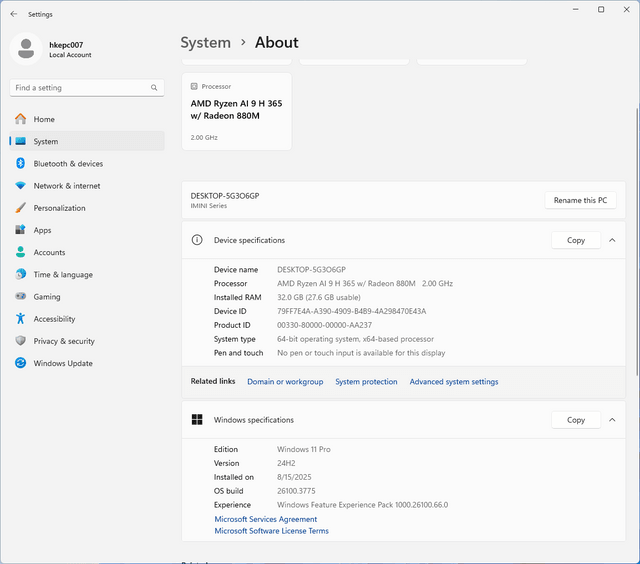Click the Device specifications info icon
Image resolution: width=640 pixels, height=564 pixels.
[x=197, y=240]
